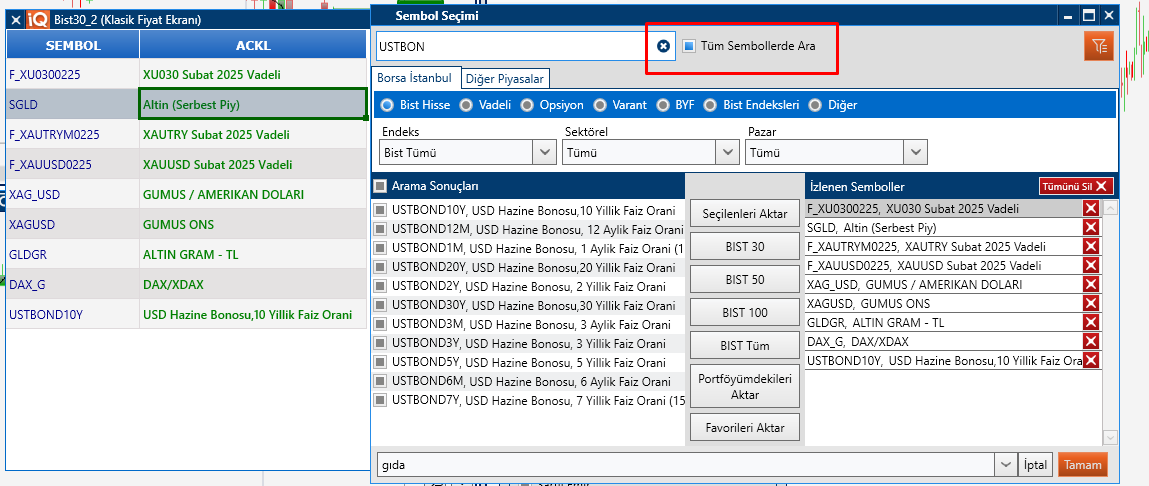The height and width of the screenshot is (486, 1149).
Task: Select the Borsa İstanbul tab
Action: pos(414,78)
